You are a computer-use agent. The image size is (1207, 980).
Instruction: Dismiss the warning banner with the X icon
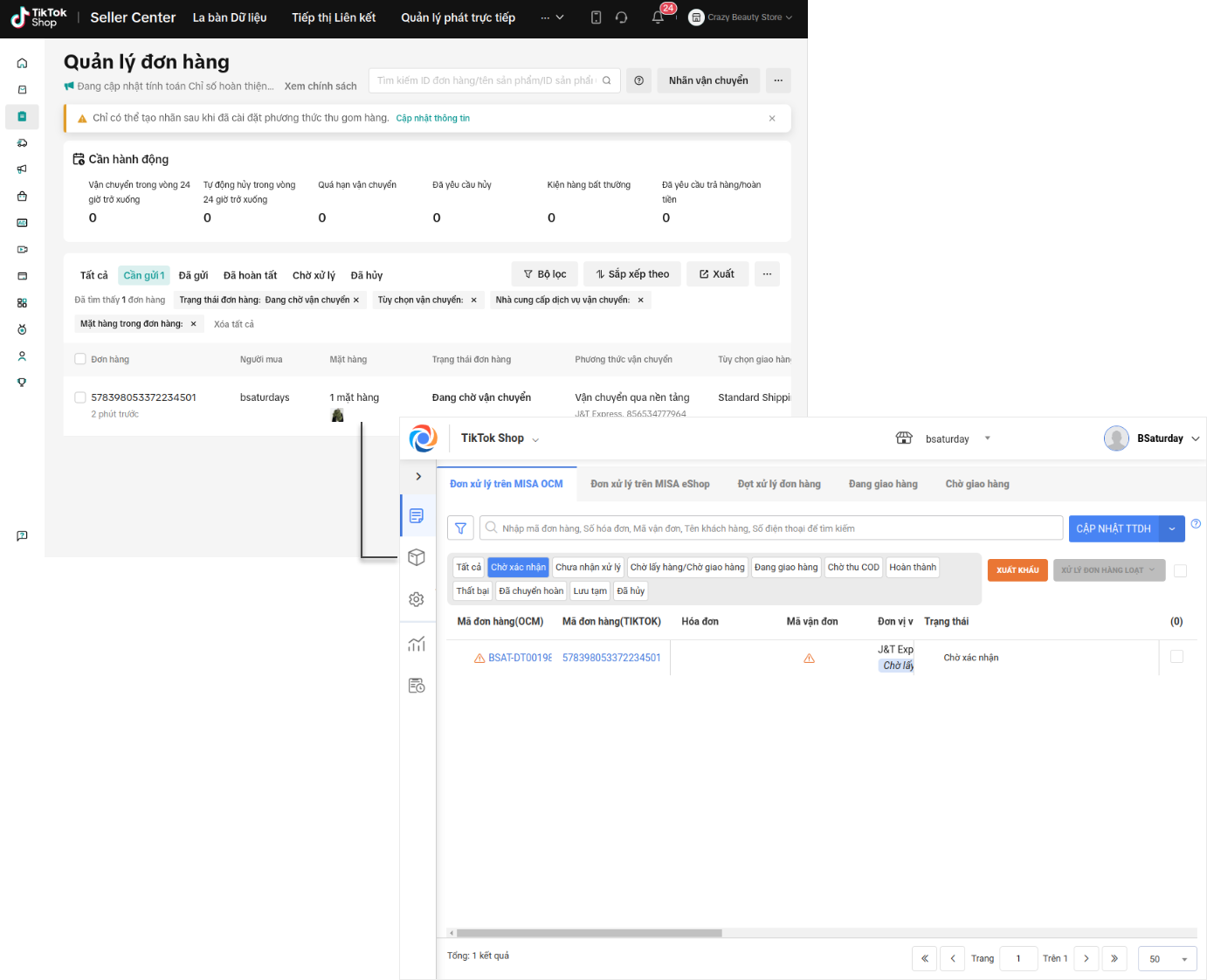click(772, 118)
